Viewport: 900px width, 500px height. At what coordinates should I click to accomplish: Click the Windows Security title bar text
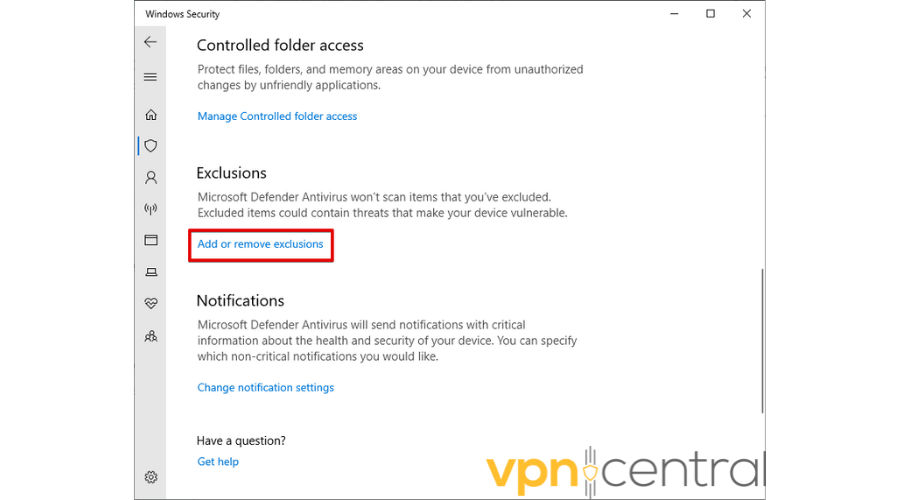(x=182, y=14)
